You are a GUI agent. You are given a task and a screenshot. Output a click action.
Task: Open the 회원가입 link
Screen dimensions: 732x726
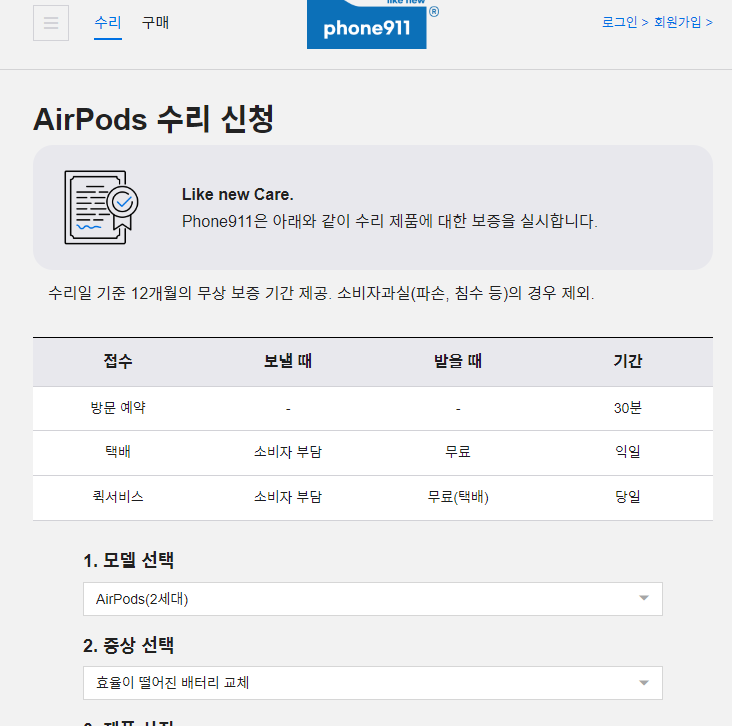pos(683,22)
